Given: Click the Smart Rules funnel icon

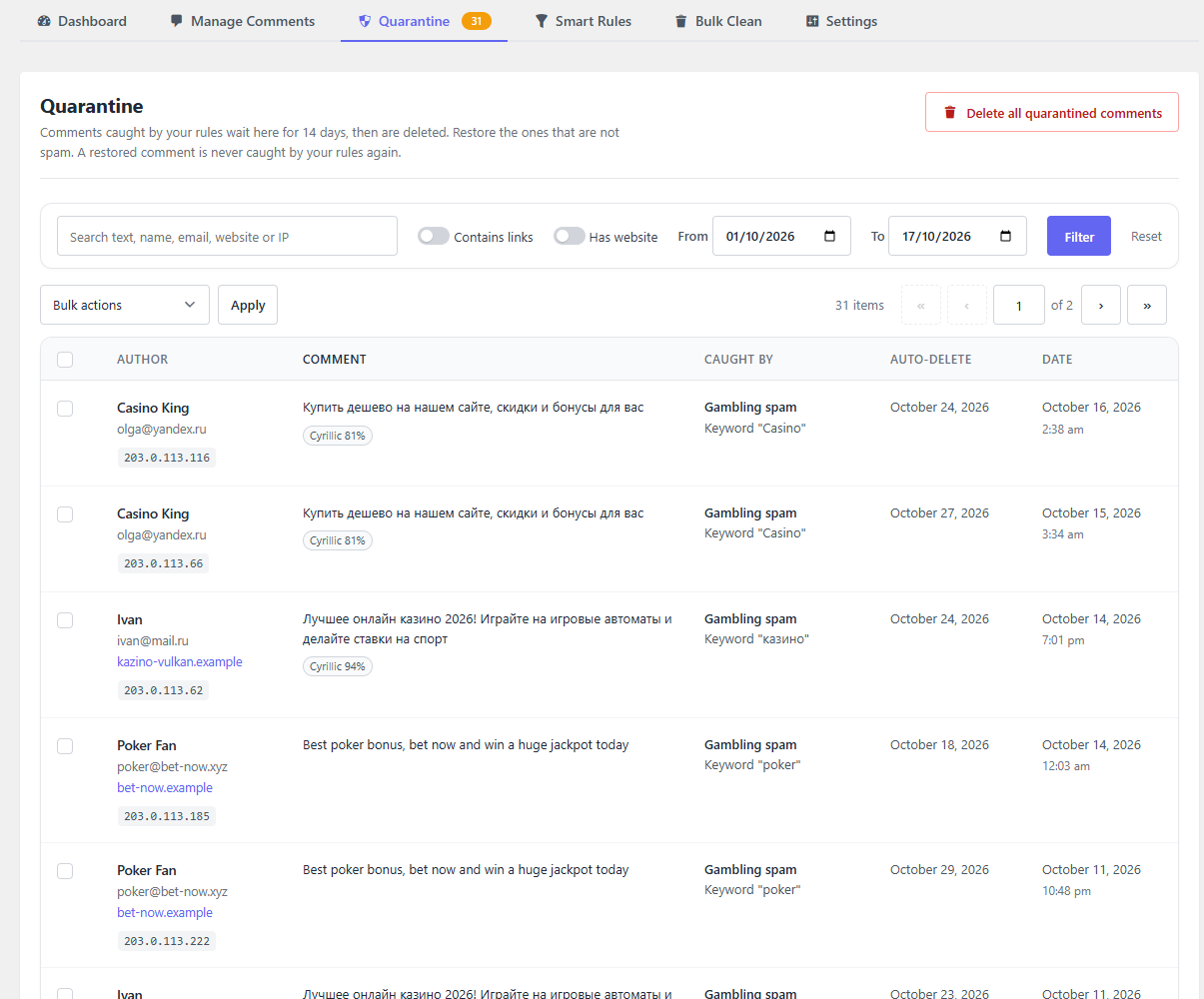Looking at the screenshot, I should click(x=542, y=21).
